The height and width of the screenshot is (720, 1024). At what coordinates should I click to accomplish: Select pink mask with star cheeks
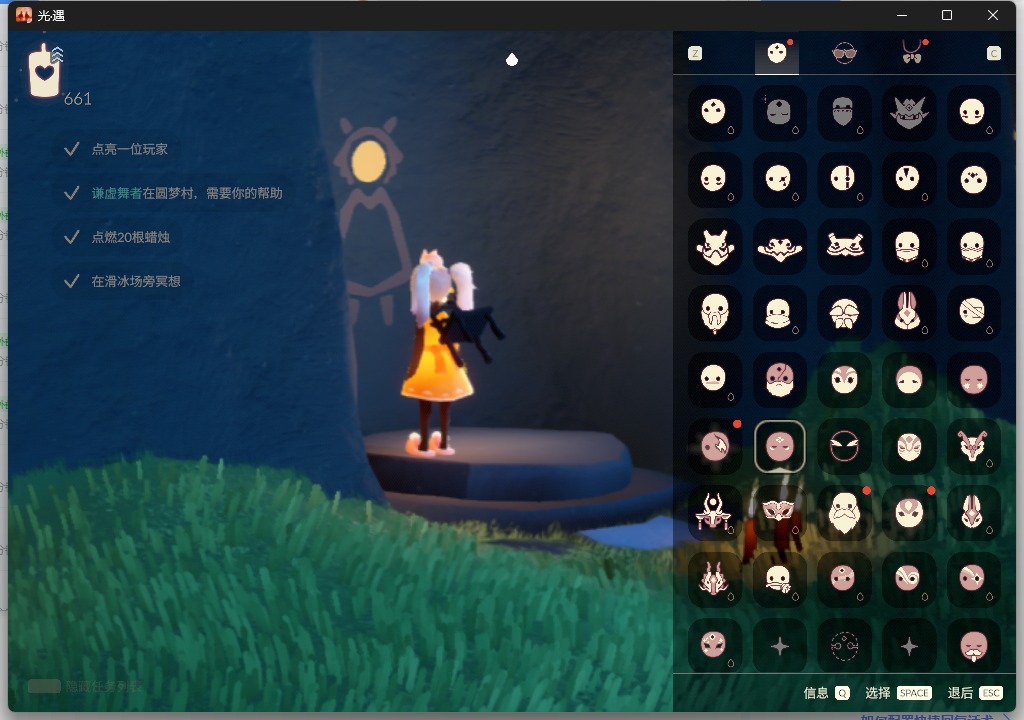[973, 380]
